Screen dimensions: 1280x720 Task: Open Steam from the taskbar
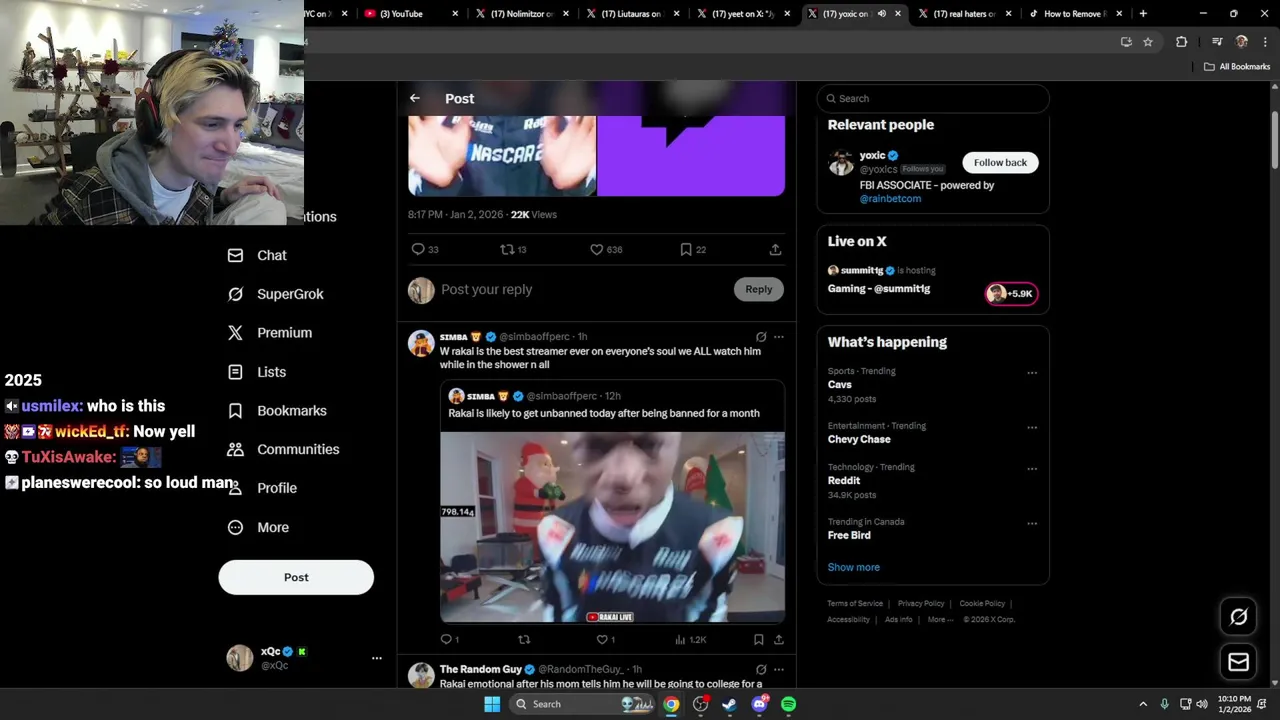click(729, 704)
